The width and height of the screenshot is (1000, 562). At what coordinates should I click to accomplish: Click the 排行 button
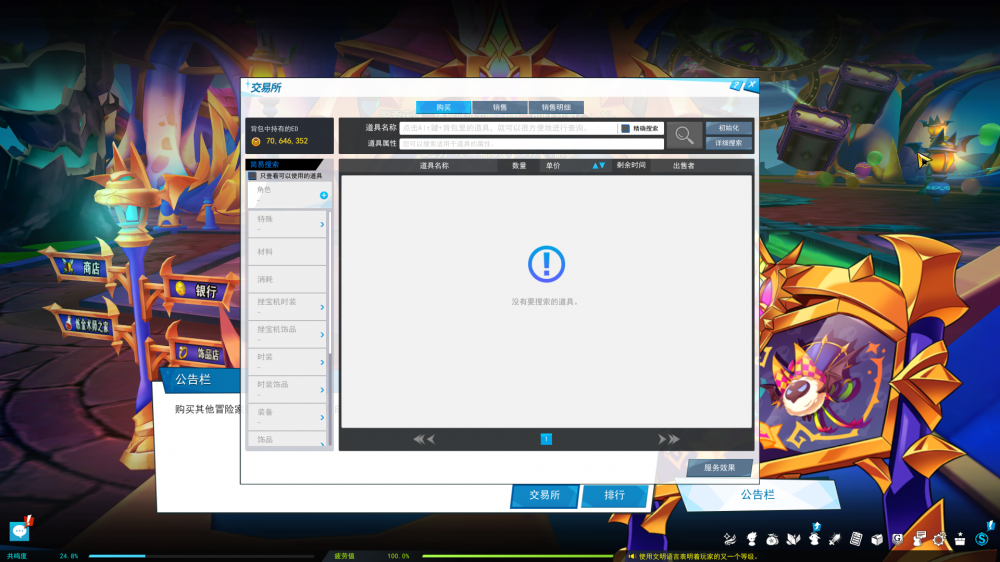(x=614, y=495)
